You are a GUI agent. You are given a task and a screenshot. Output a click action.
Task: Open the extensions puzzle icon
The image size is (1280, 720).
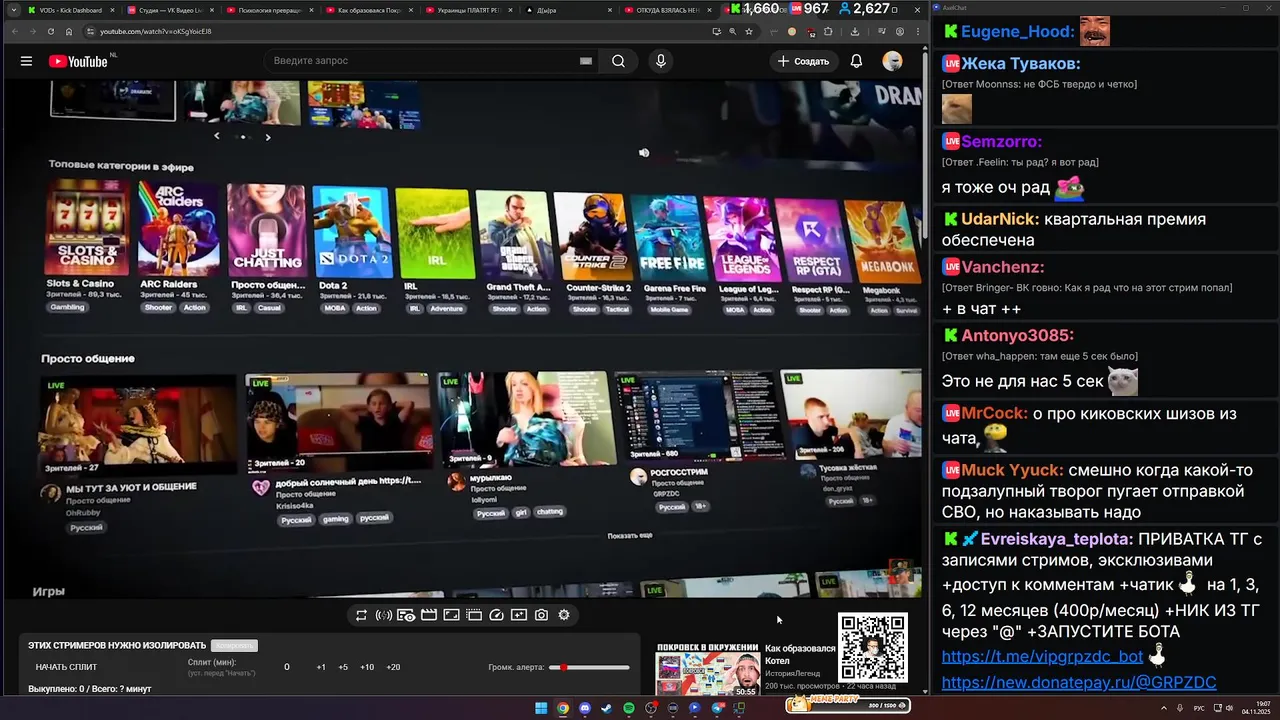tap(828, 31)
